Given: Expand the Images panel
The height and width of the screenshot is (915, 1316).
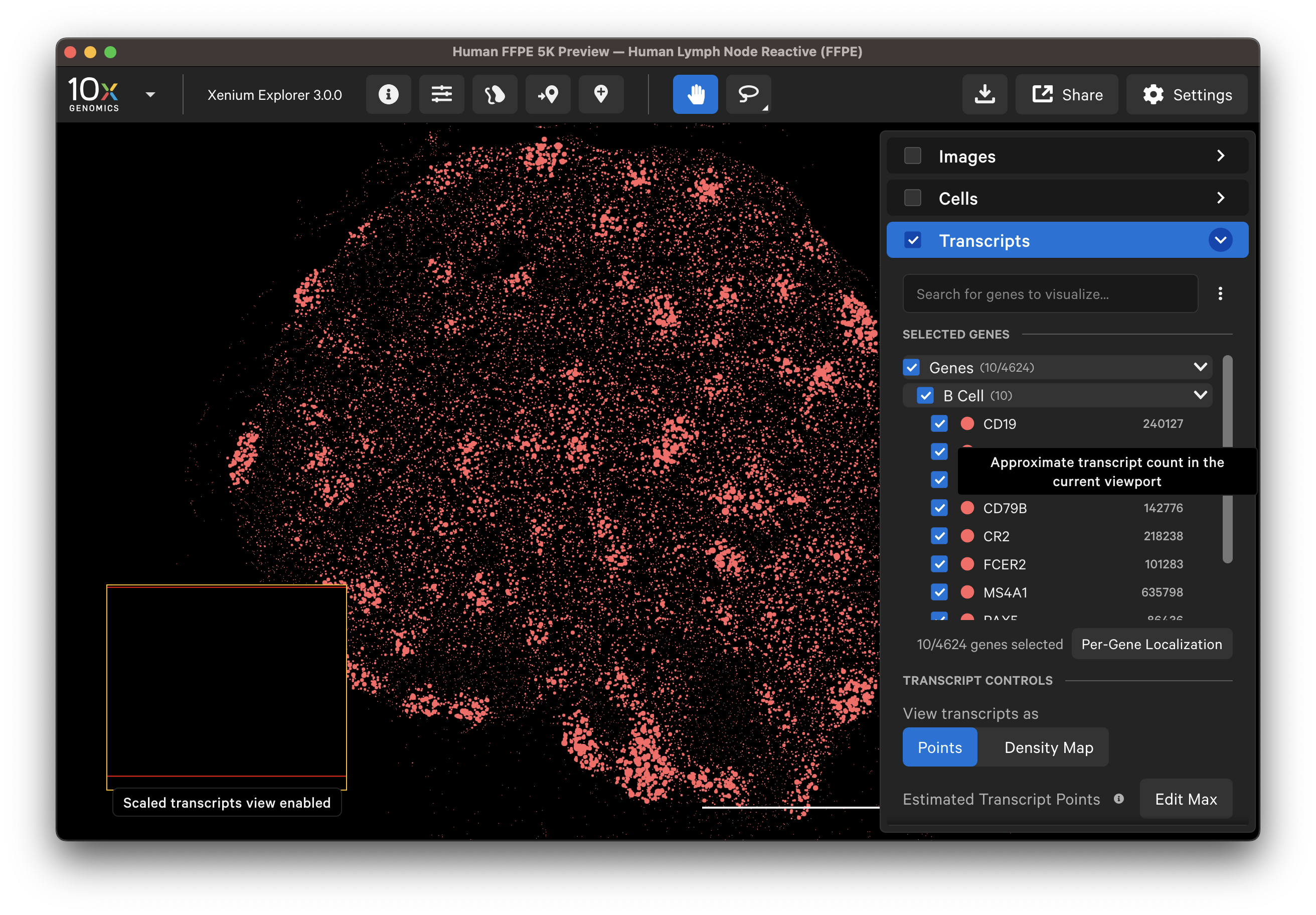Looking at the screenshot, I should pyautogui.click(x=1220, y=156).
